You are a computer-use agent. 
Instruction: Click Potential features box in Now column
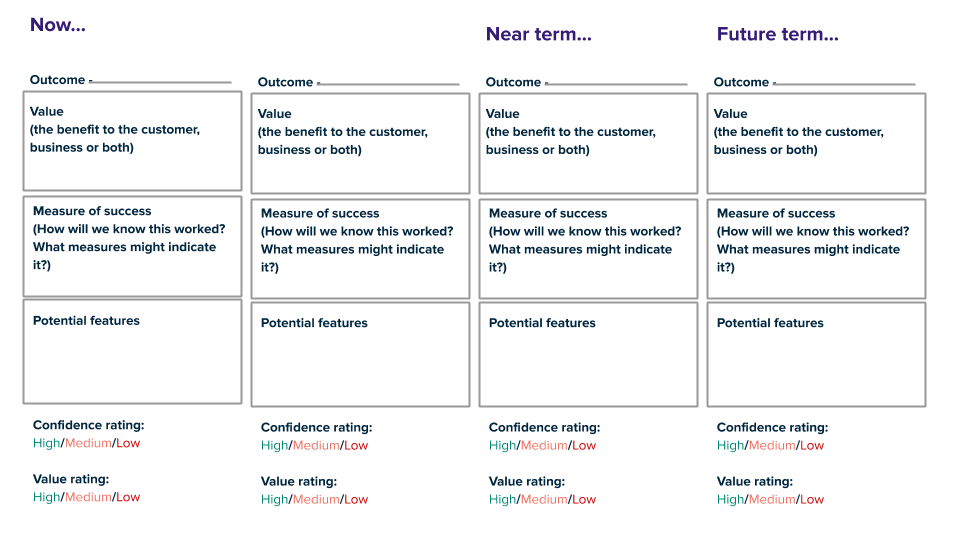coord(132,351)
